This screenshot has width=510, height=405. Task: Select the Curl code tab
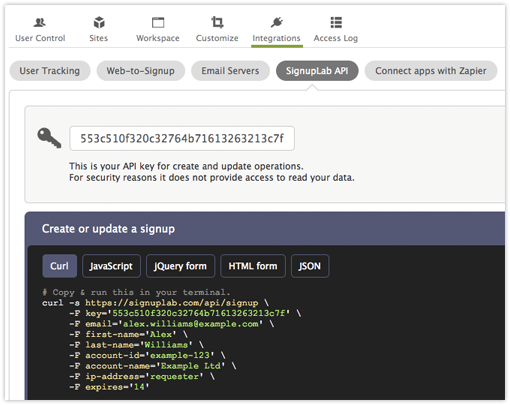60,266
